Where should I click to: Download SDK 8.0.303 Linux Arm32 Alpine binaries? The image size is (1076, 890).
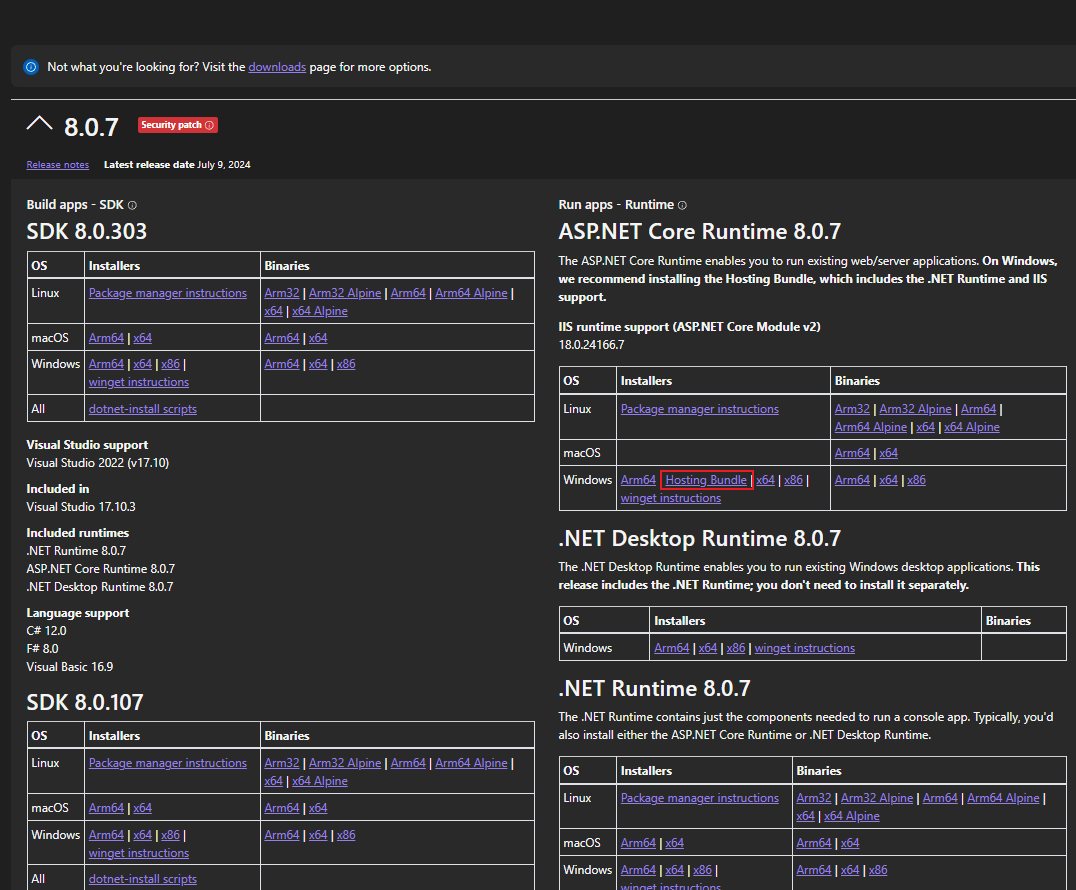tap(345, 293)
